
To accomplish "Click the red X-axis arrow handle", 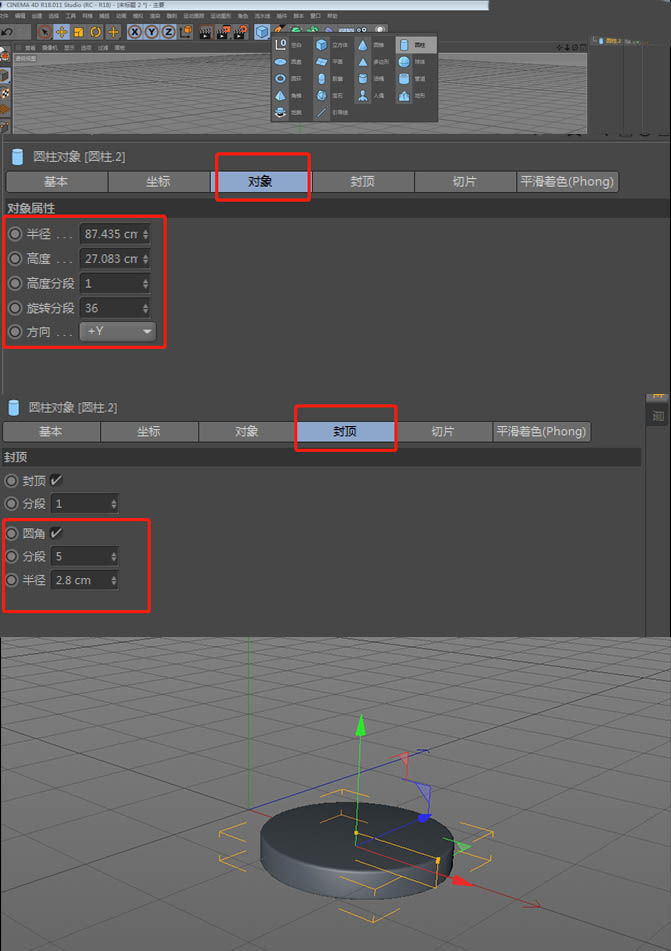I will (463, 880).
